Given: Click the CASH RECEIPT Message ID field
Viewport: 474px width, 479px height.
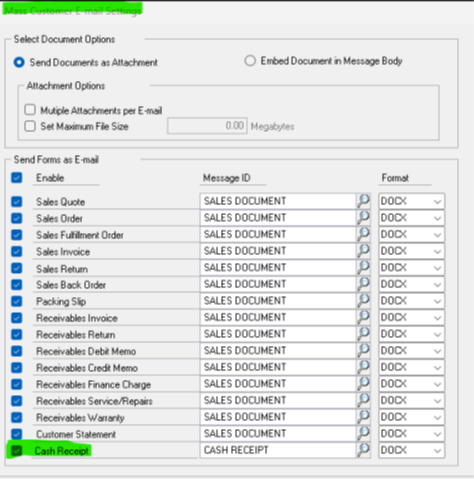Looking at the screenshot, I should [278, 450].
